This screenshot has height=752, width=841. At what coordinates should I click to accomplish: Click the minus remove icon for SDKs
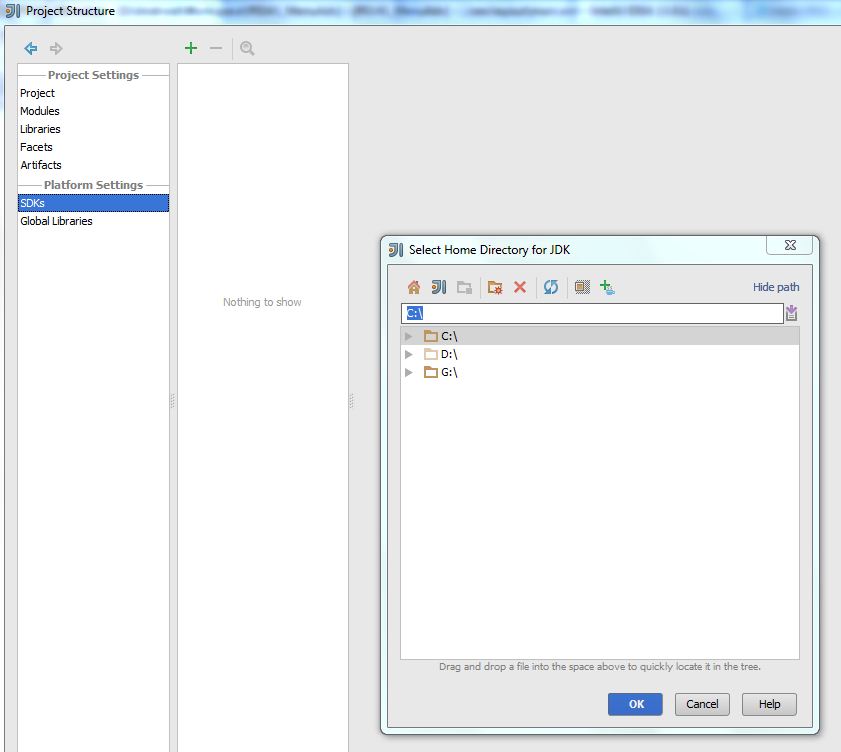tap(216, 48)
